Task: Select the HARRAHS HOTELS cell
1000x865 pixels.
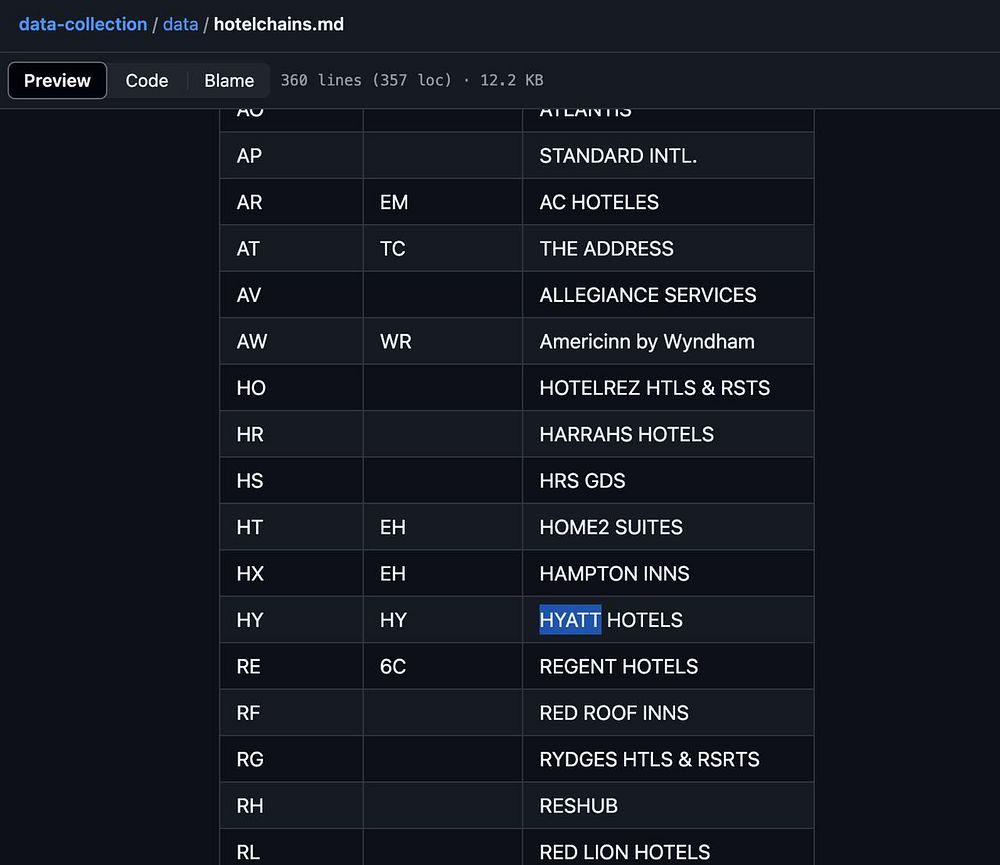Action: tap(668, 434)
